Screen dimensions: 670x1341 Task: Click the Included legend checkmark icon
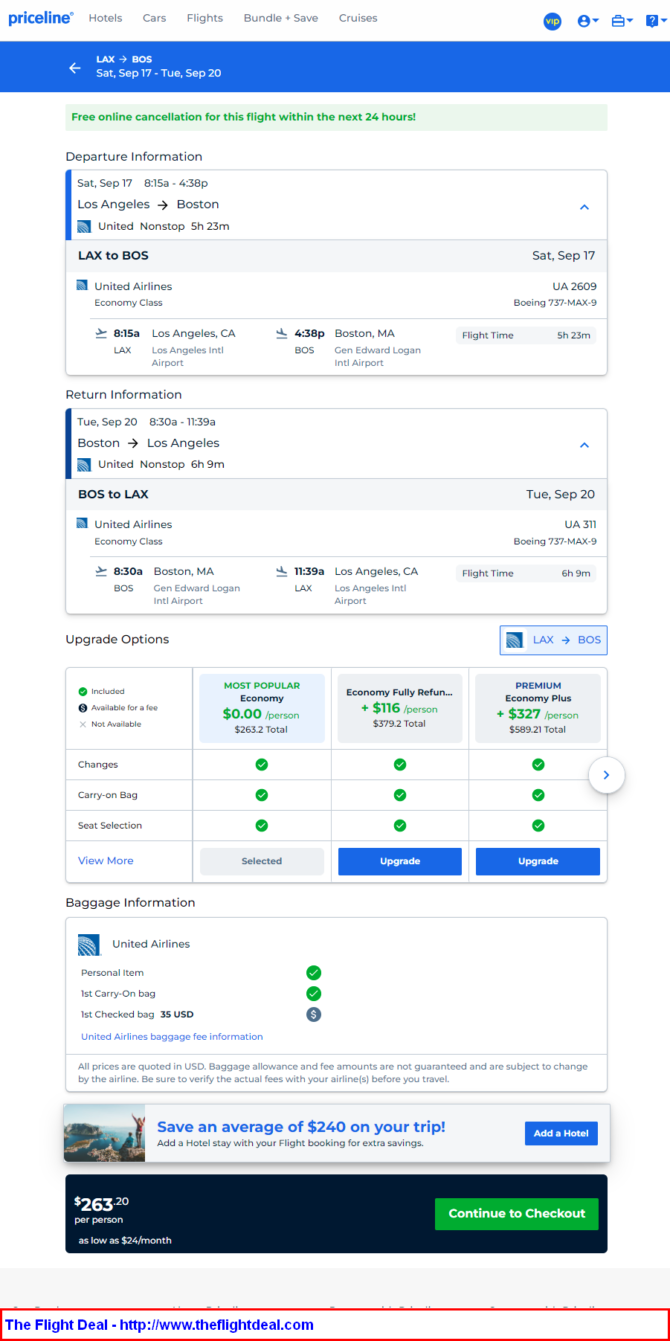83,692
